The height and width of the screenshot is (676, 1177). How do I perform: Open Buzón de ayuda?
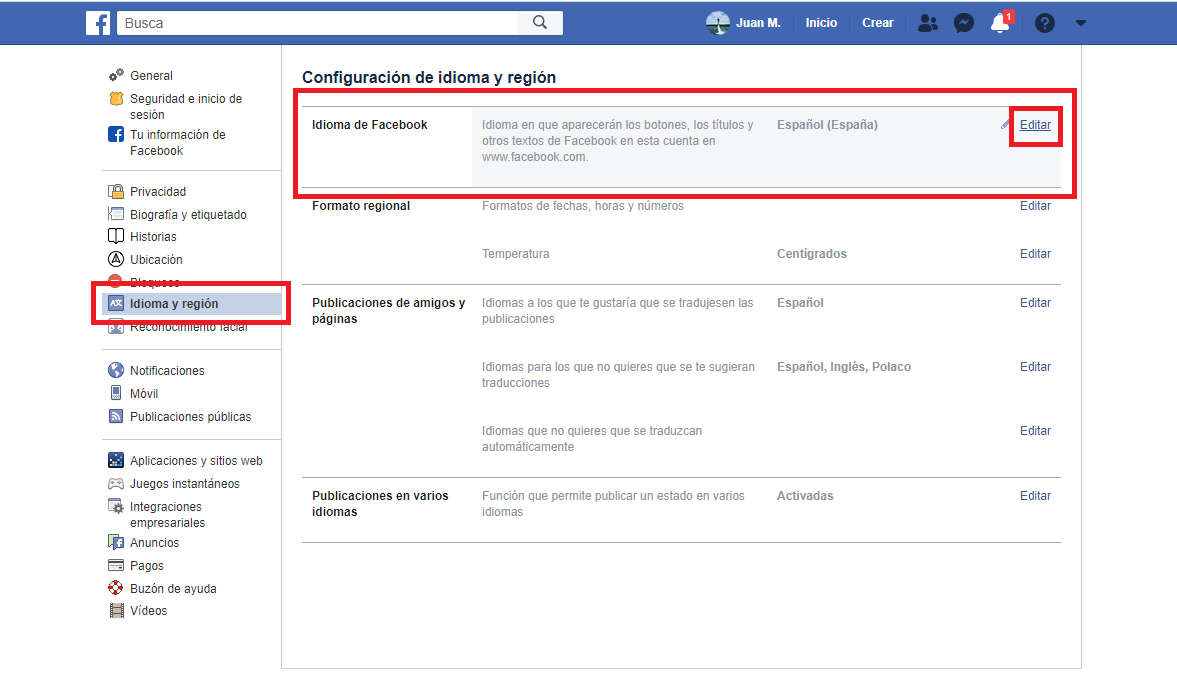click(173, 589)
